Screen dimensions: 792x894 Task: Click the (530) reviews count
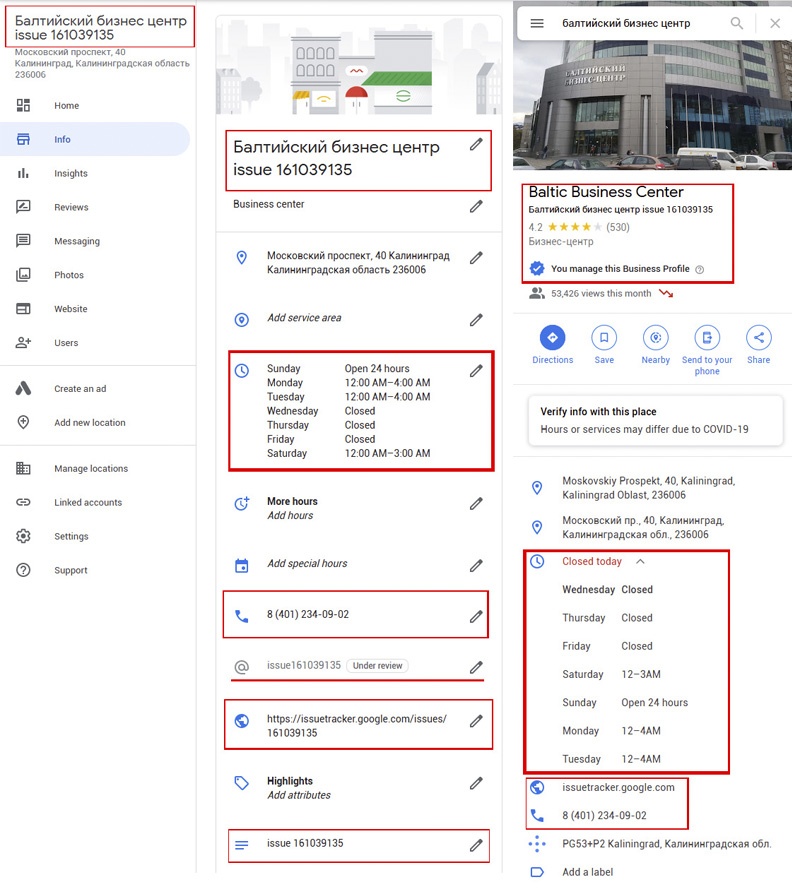(618, 227)
